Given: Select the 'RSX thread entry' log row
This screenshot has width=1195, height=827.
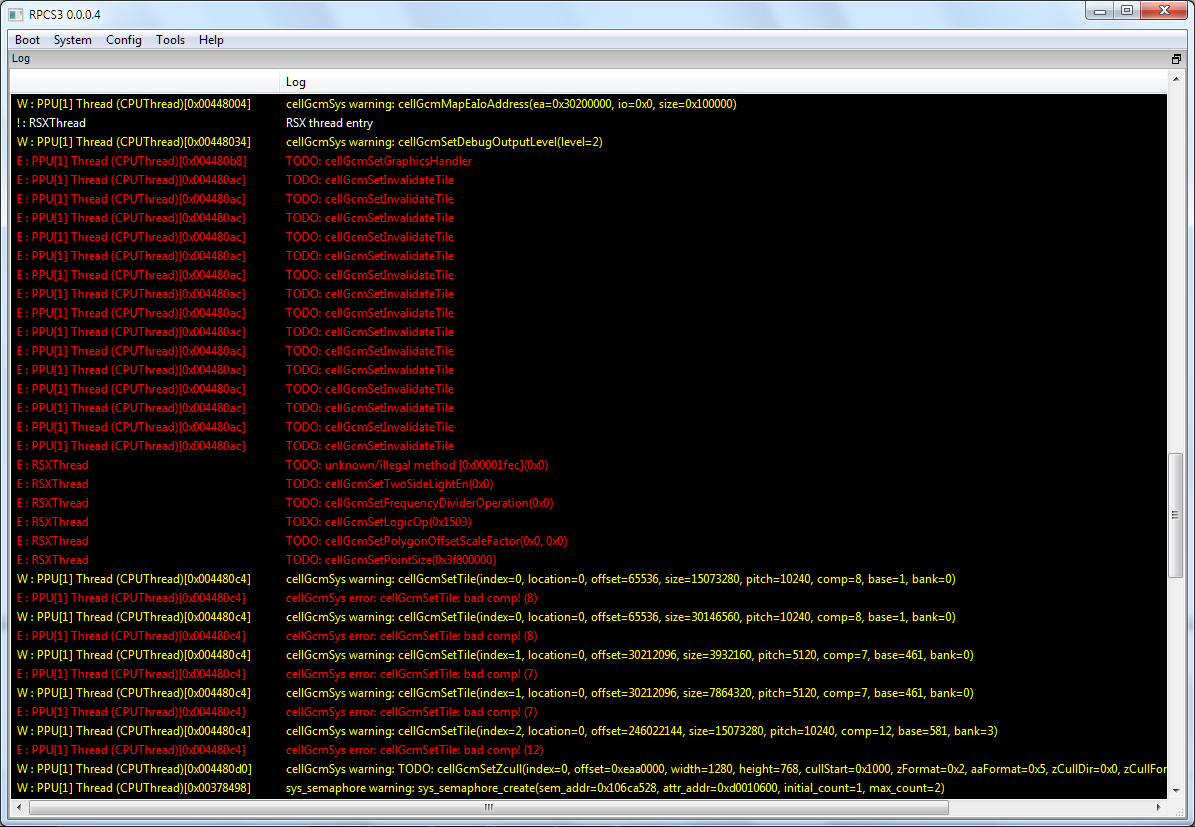Looking at the screenshot, I should (329, 123).
